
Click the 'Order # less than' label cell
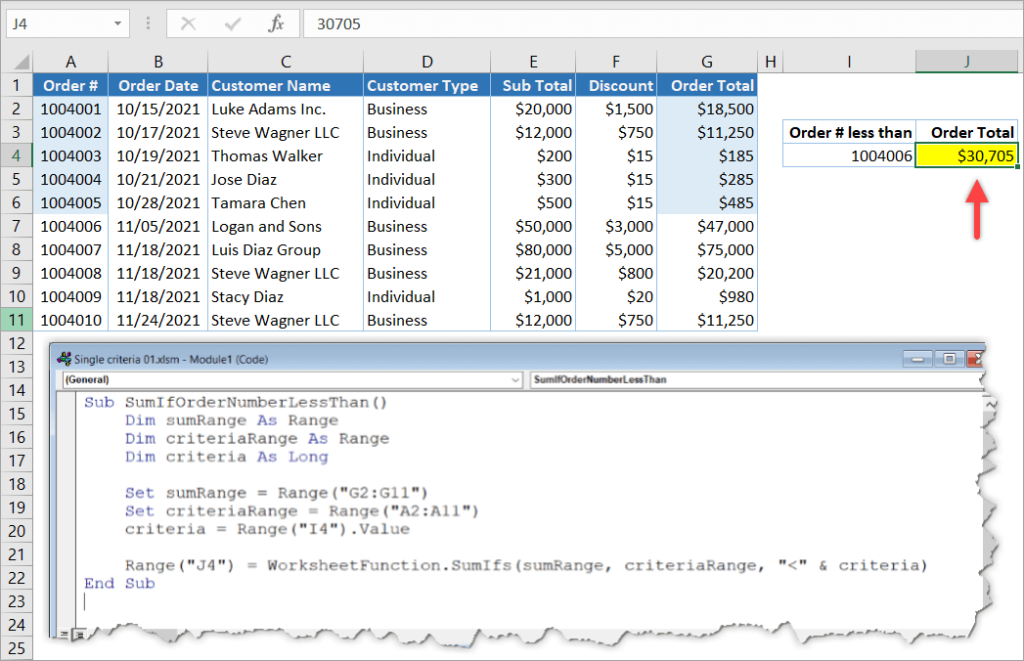tap(849, 133)
